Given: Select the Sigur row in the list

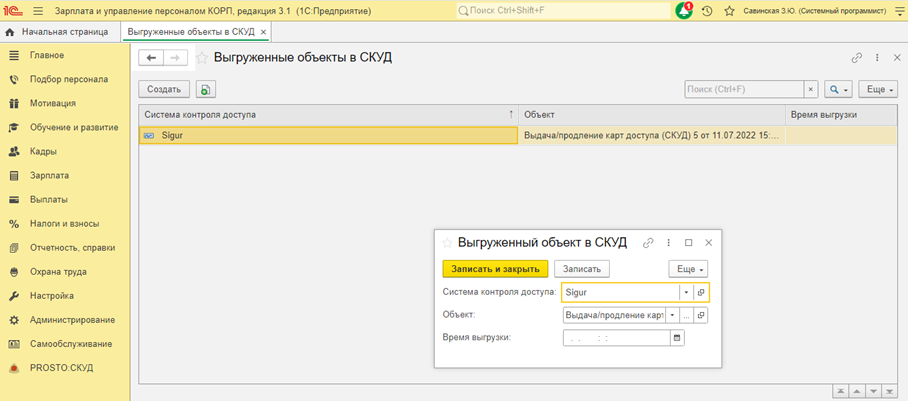Looking at the screenshot, I should pos(325,134).
